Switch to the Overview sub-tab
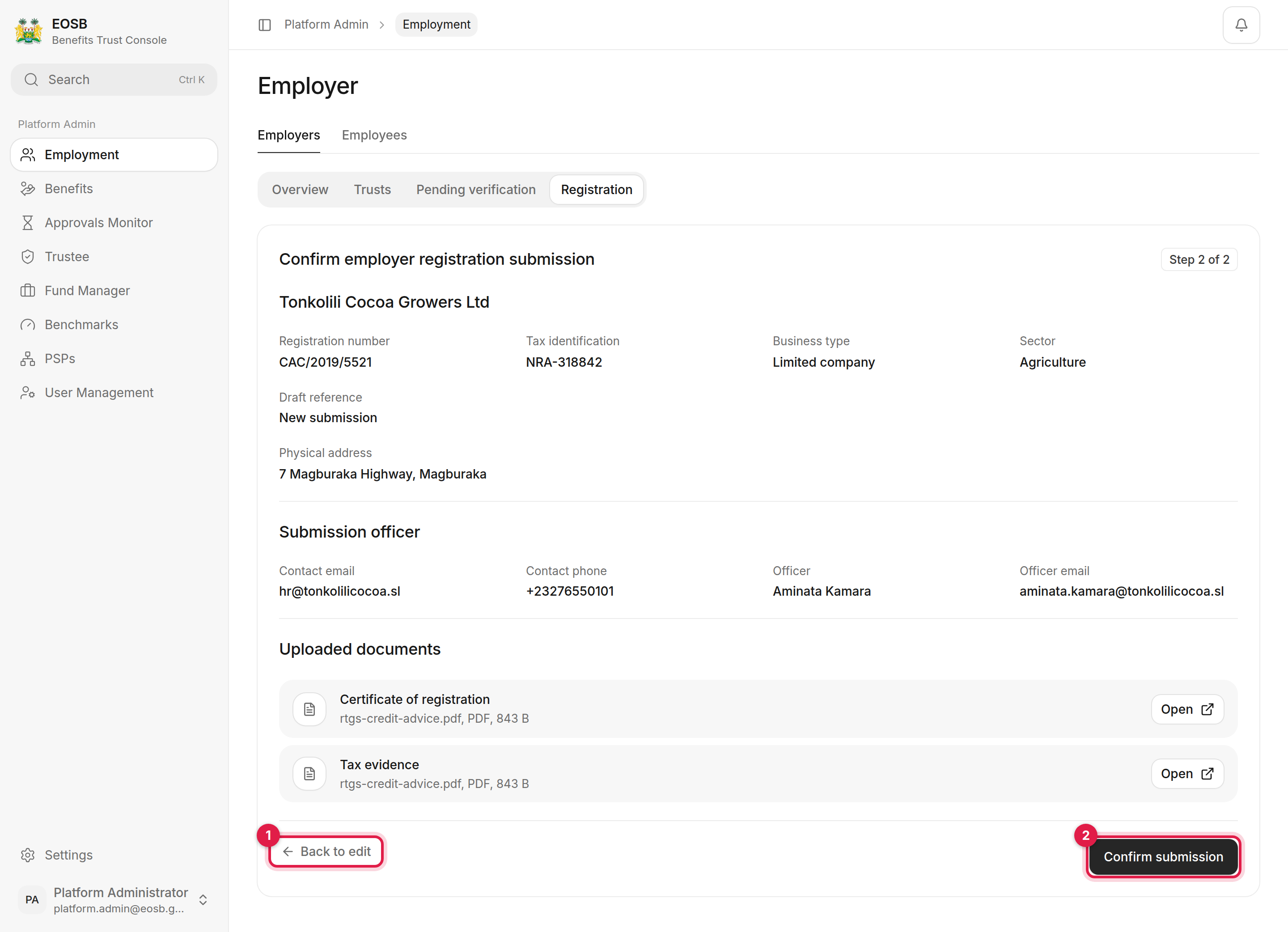 pos(300,190)
